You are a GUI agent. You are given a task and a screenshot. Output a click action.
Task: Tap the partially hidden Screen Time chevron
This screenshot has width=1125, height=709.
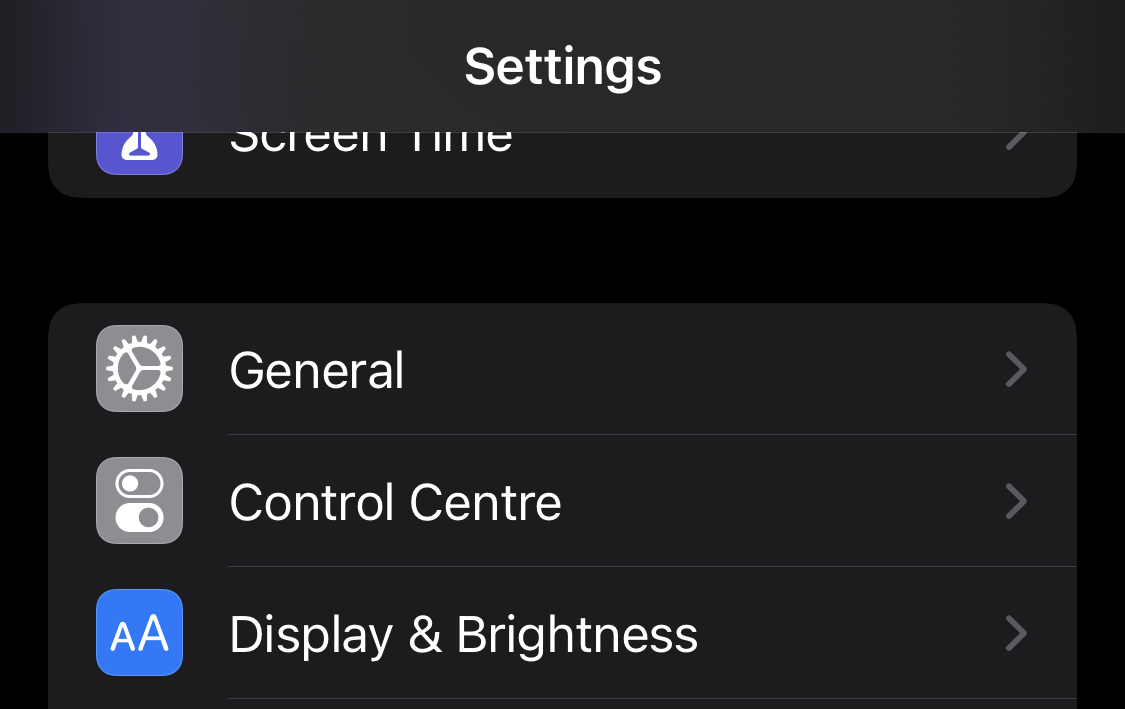(1016, 141)
